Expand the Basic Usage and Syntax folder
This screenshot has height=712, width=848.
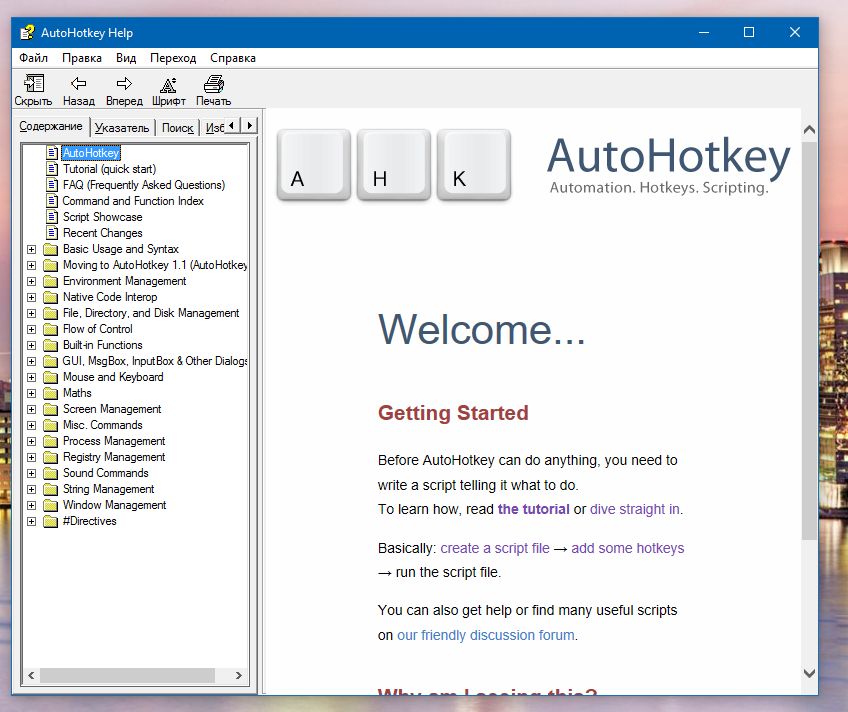(x=32, y=249)
